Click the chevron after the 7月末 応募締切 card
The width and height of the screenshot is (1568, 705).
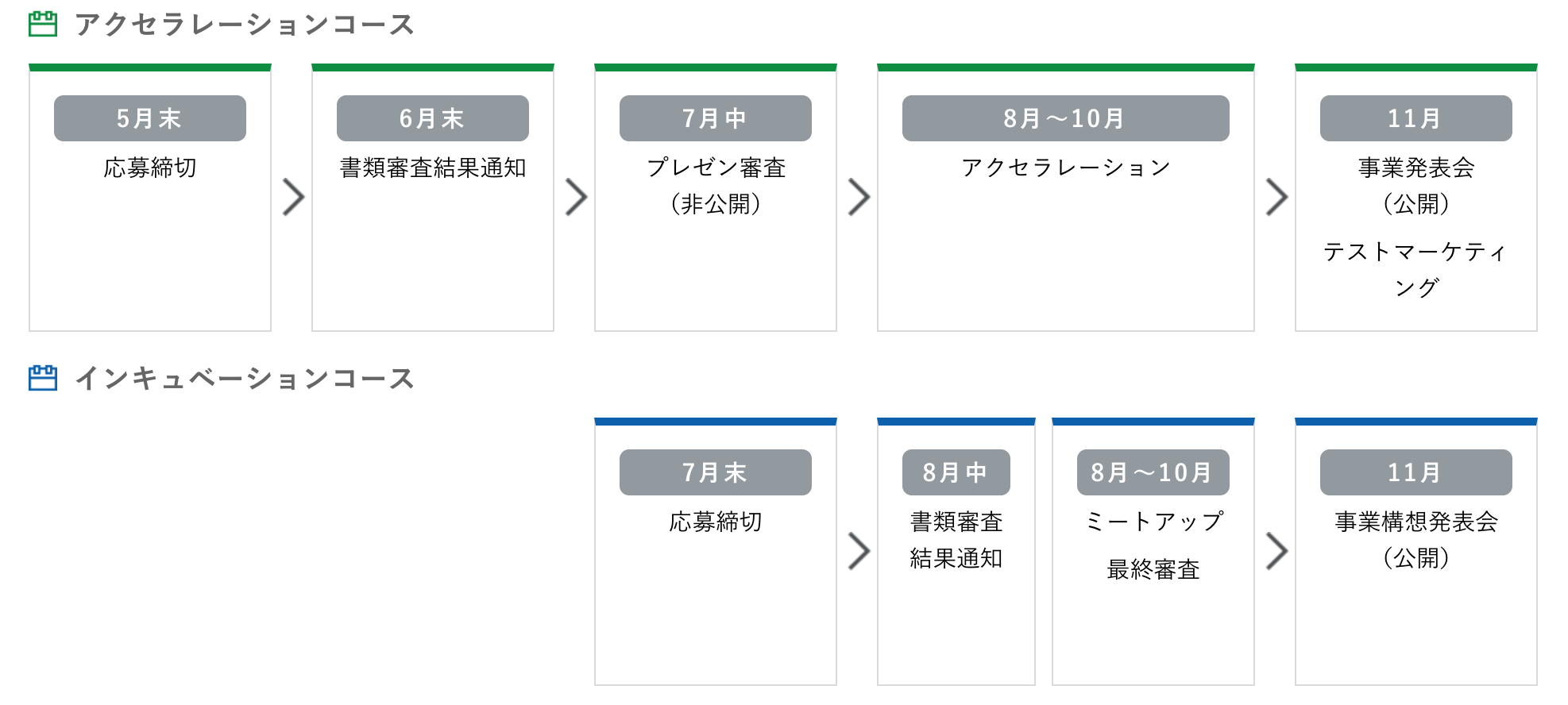click(859, 551)
